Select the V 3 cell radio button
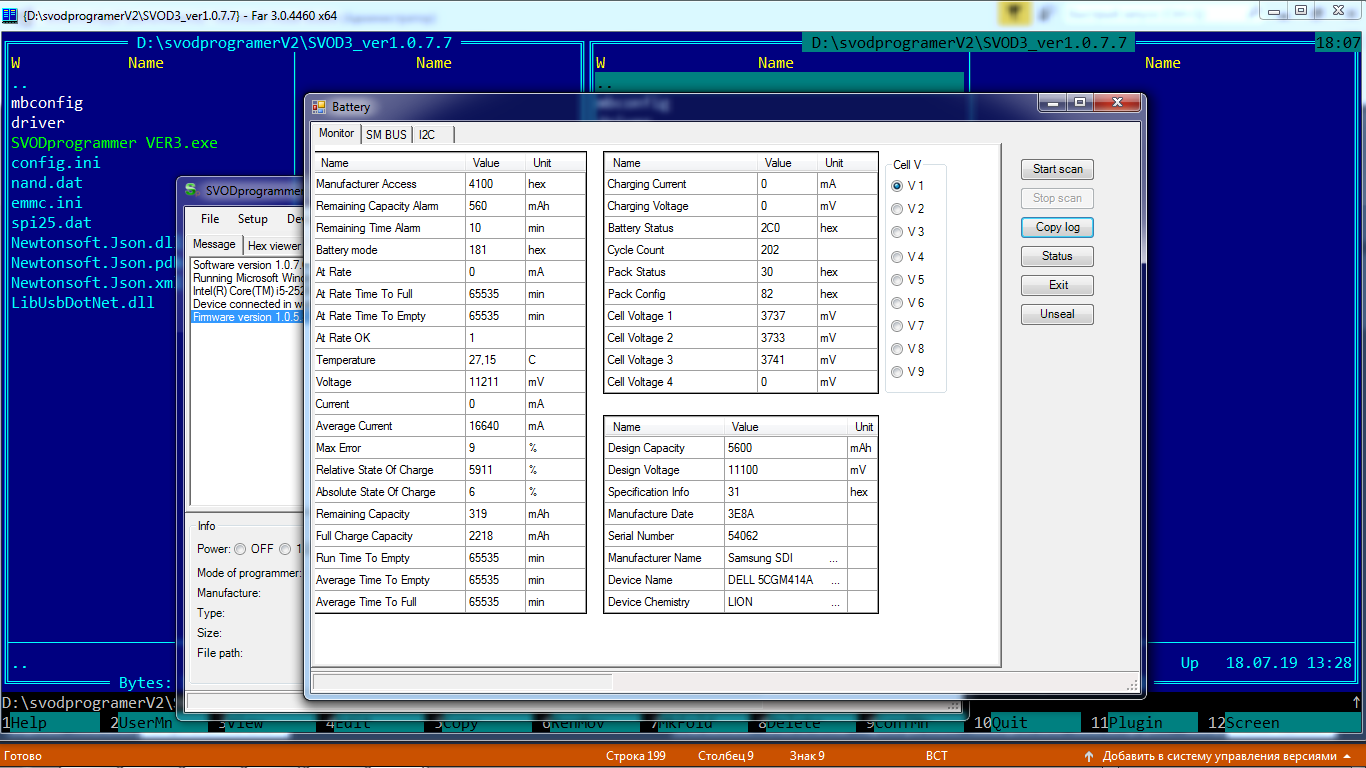This screenshot has width=1366, height=768. pyautogui.click(x=897, y=232)
